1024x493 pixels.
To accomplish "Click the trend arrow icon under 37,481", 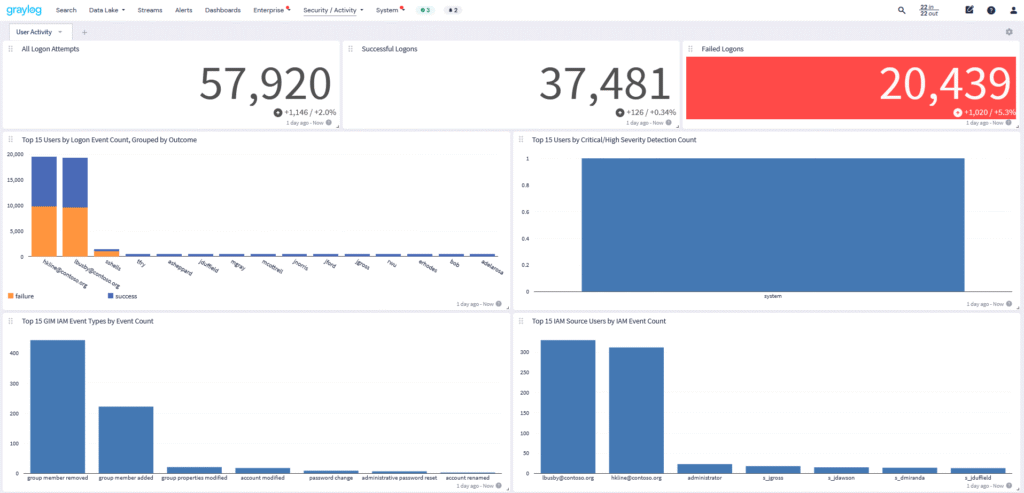I will click(619, 112).
